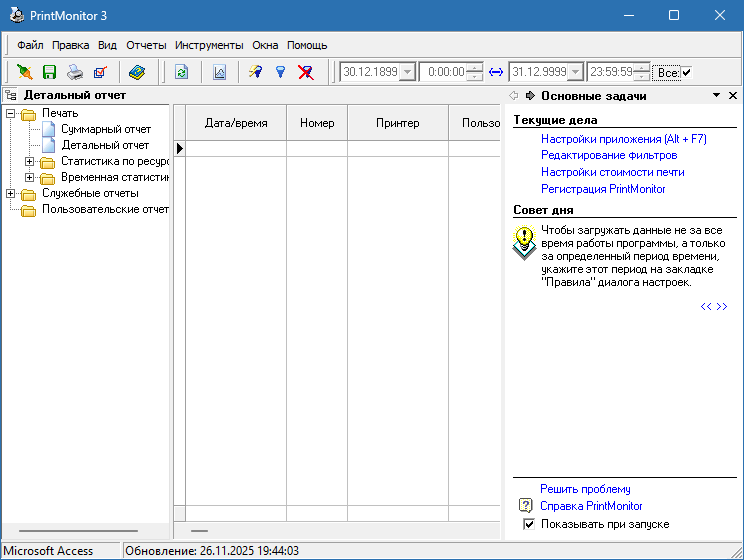Select Суммарный отчет in tree
Viewport: 744px width, 560px height.
[x=106, y=129]
